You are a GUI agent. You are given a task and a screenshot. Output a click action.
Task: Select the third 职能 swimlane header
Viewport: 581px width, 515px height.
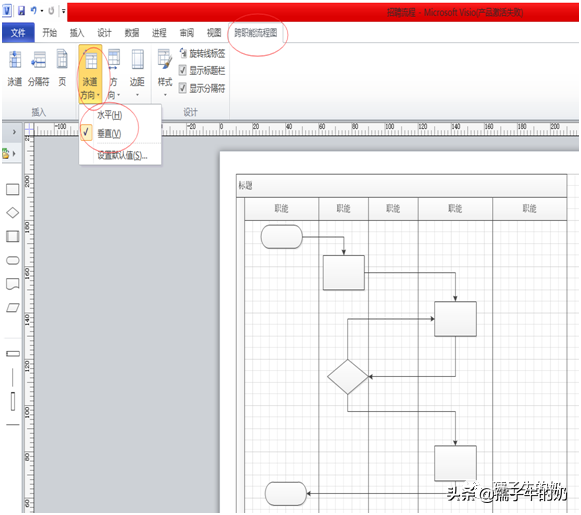(393, 209)
